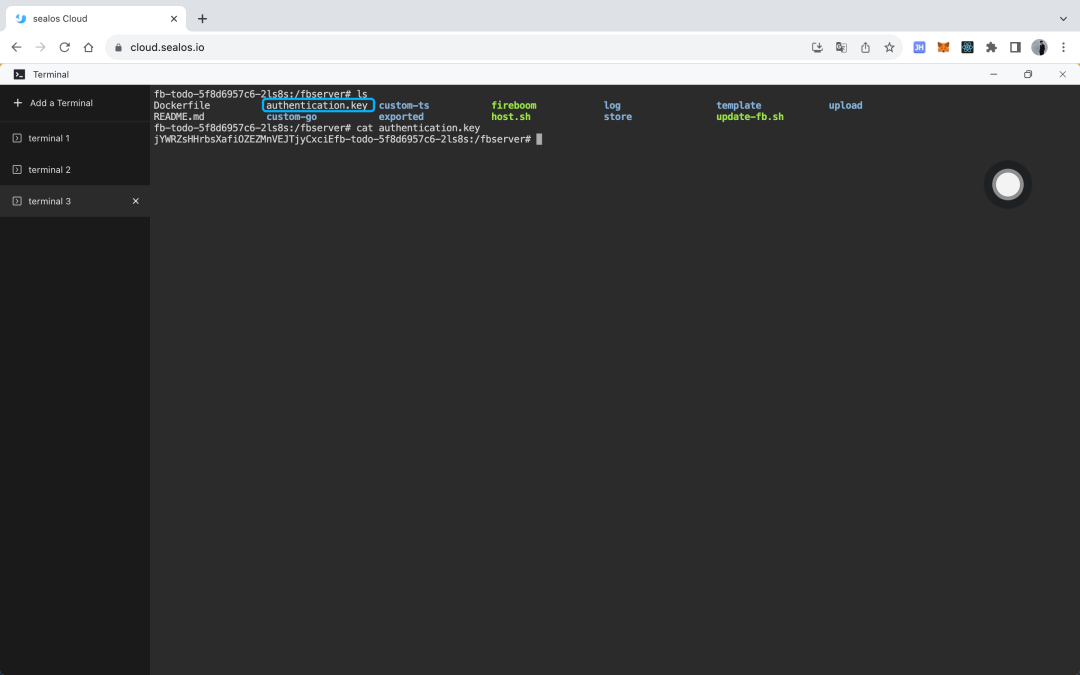Click the README.md entry
Viewport: 1080px width, 675px height.
[179, 116]
